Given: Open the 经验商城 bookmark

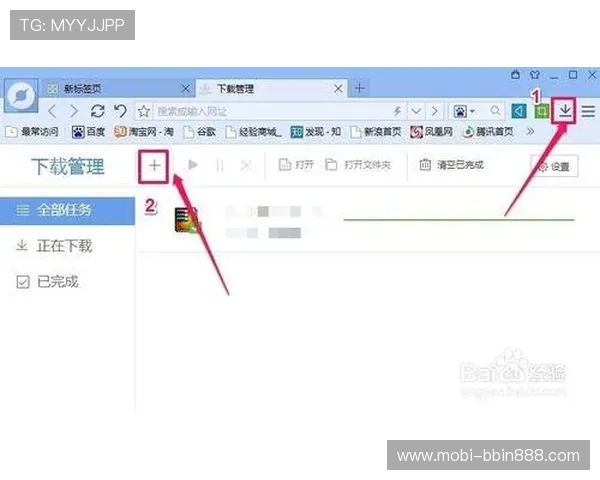Looking at the screenshot, I should coord(253,132).
